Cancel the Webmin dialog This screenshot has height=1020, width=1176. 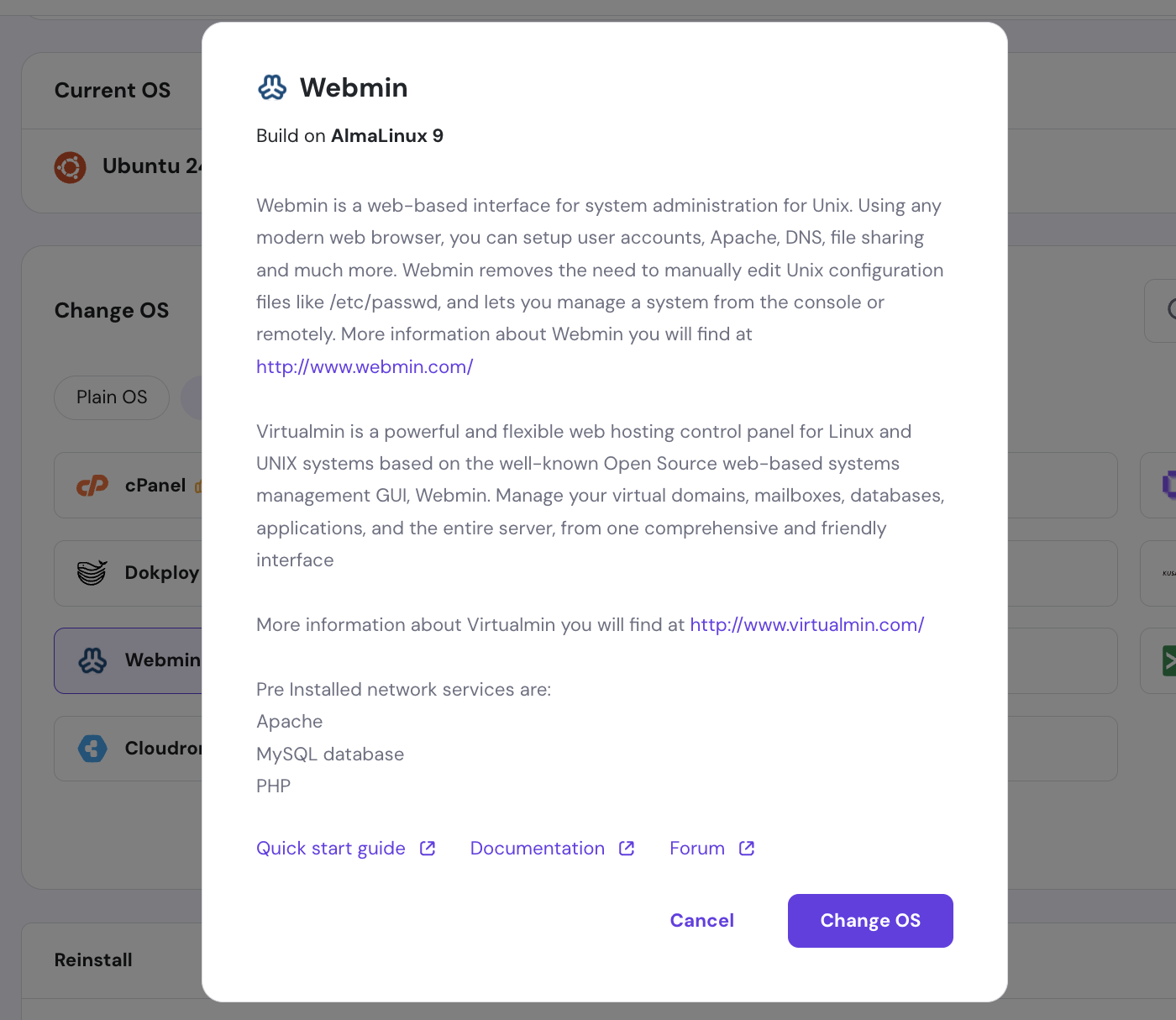701,920
